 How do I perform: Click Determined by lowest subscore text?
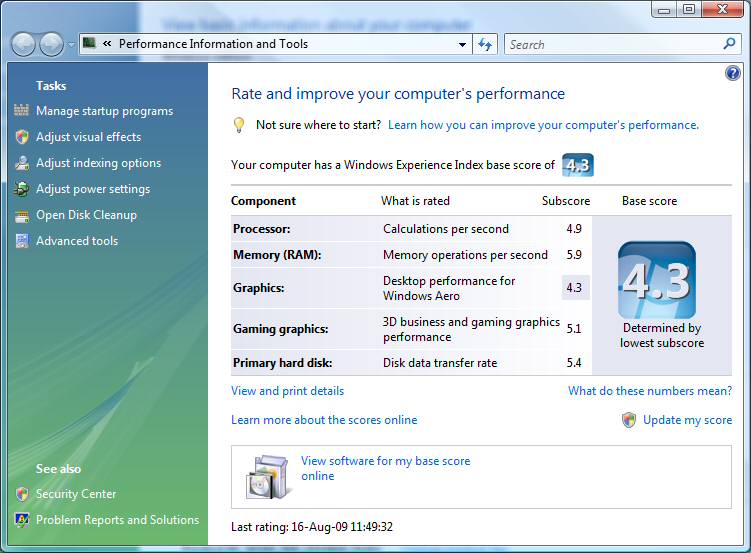coord(662,336)
